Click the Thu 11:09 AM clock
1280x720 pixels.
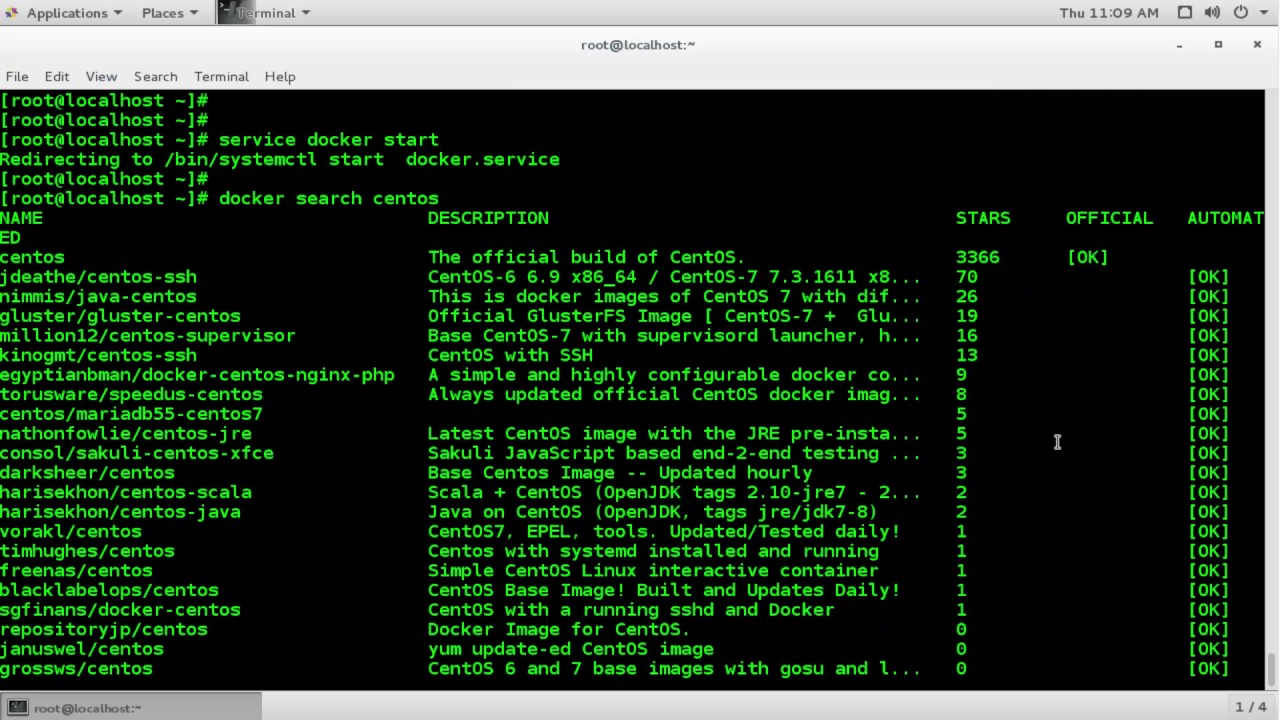[x=1109, y=13]
